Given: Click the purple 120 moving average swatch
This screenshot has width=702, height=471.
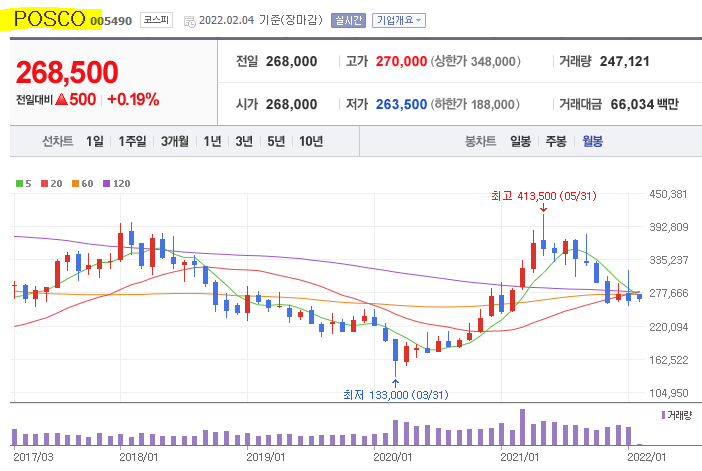Looking at the screenshot, I should tap(107, 184).
